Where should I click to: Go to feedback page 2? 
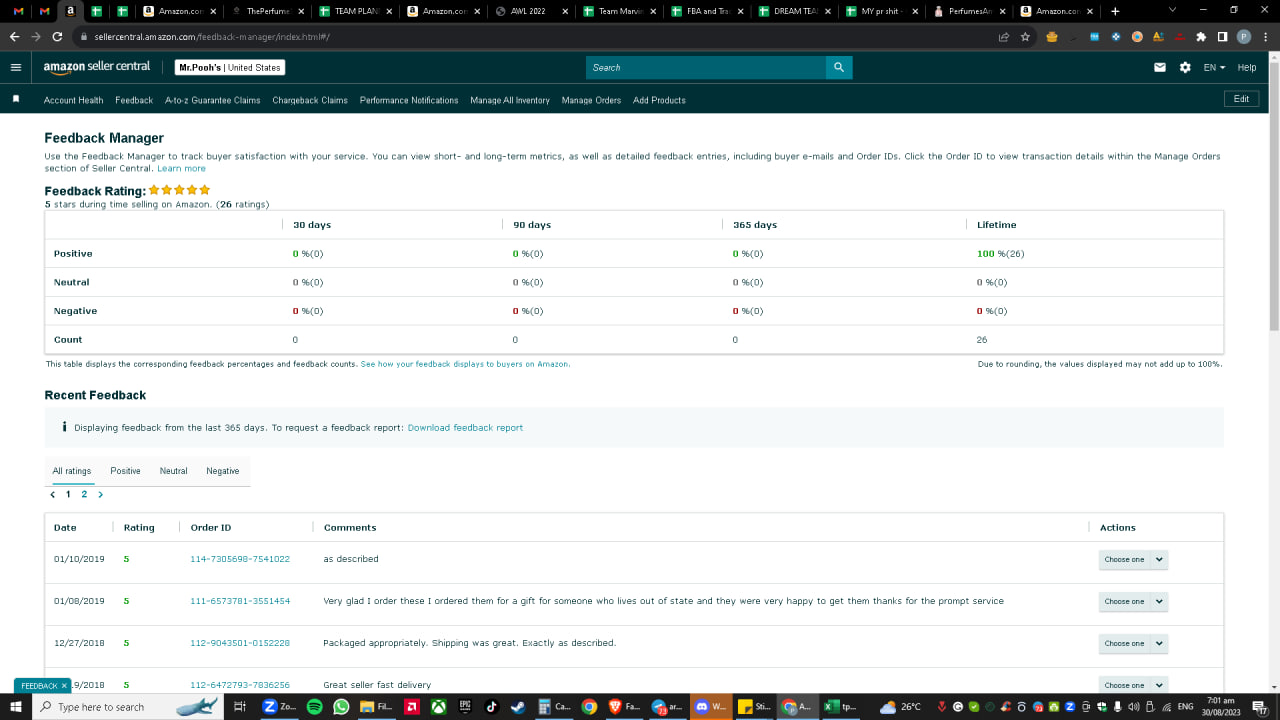tap(84, 494)
